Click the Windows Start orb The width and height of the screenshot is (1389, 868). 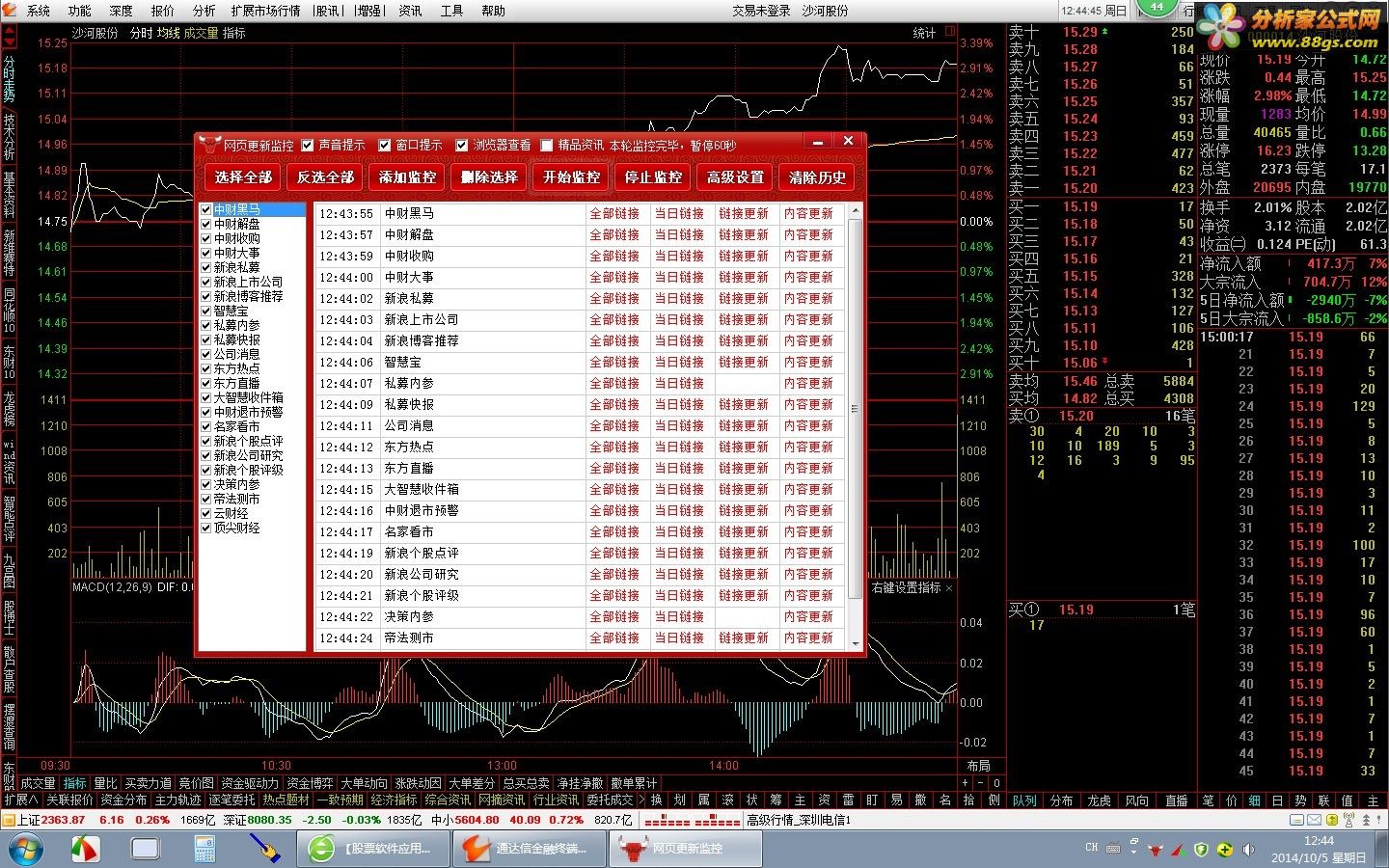(26, 849)
